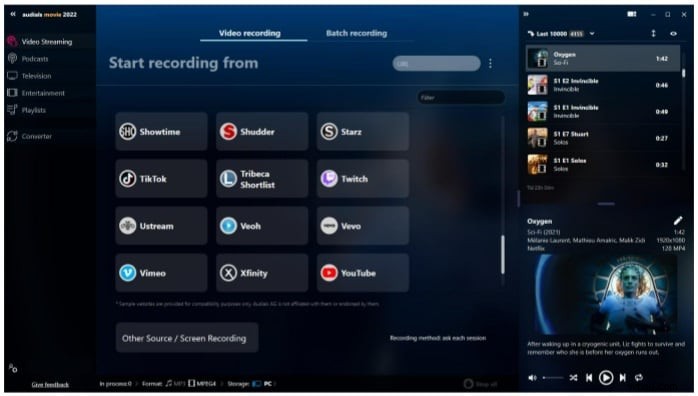Click the Converter arrows icon
The height and width of the screenshot is (396, 698).
point(12,136)
